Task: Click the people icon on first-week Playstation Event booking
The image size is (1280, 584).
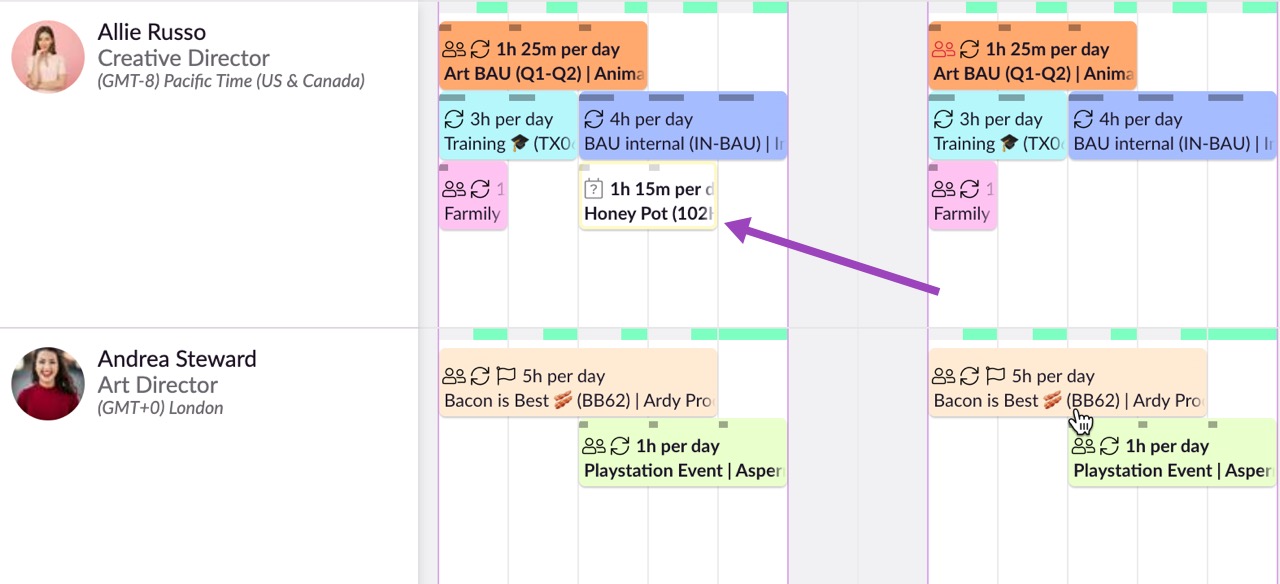Action: [594, 446]
